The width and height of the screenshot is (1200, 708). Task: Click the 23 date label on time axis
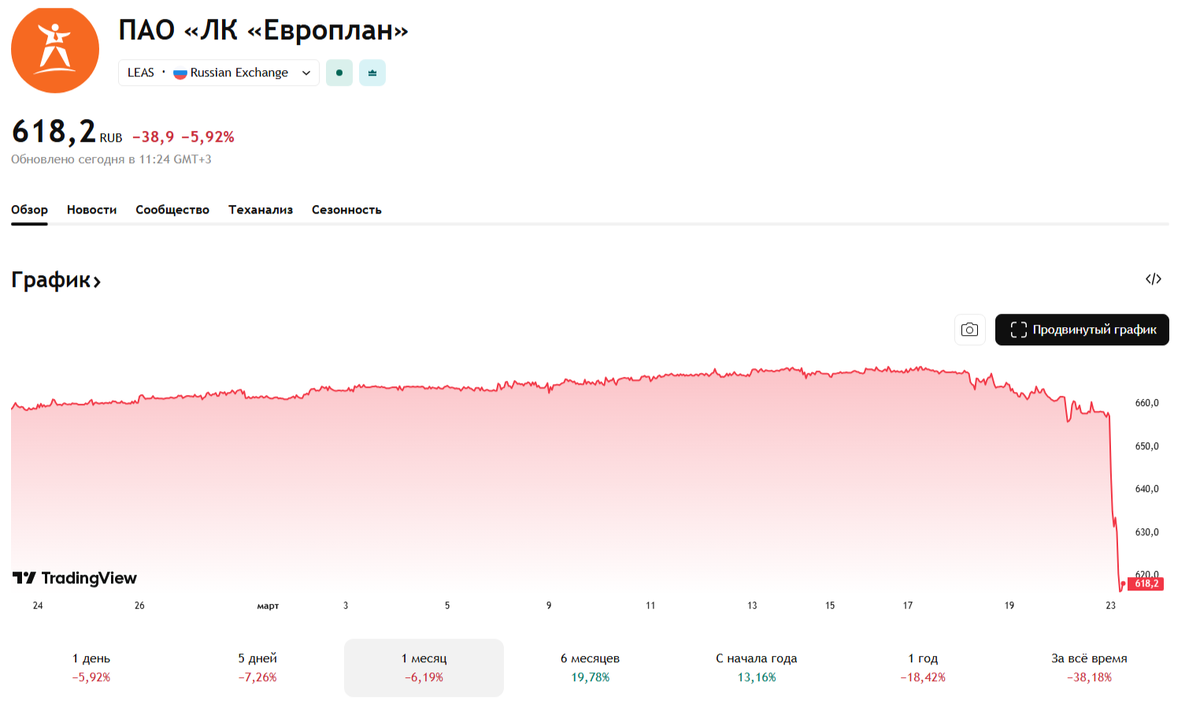click(x=1110, y=606)
